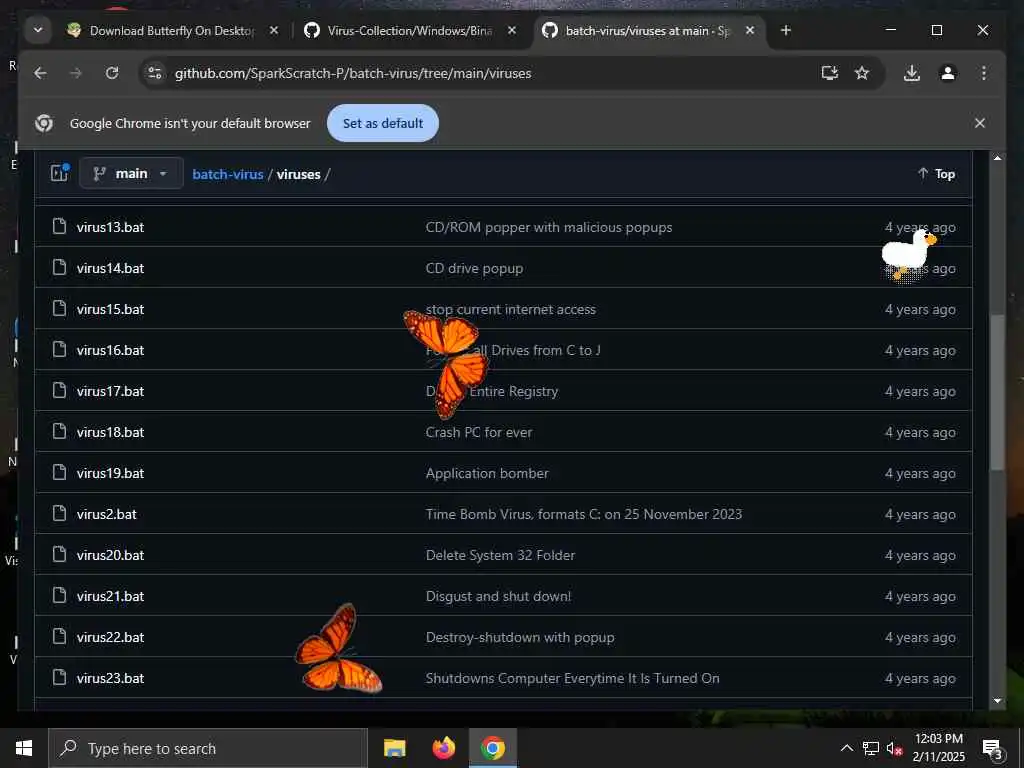
Task: Open File Explorer from taskbar
Action: pos(394,748)
